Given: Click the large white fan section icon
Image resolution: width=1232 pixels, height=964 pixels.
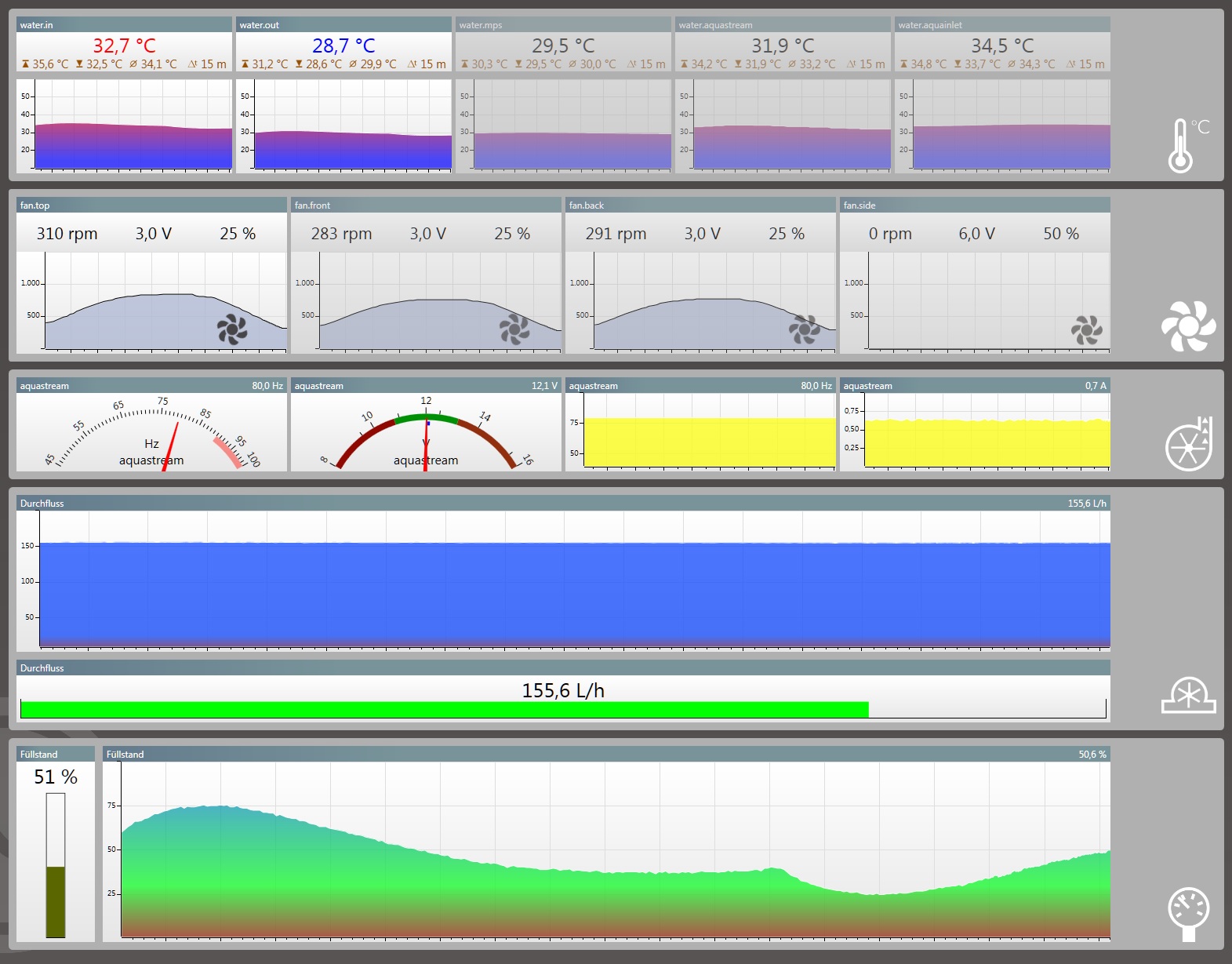Looking at the screenshot, I should pos(1188,326).
